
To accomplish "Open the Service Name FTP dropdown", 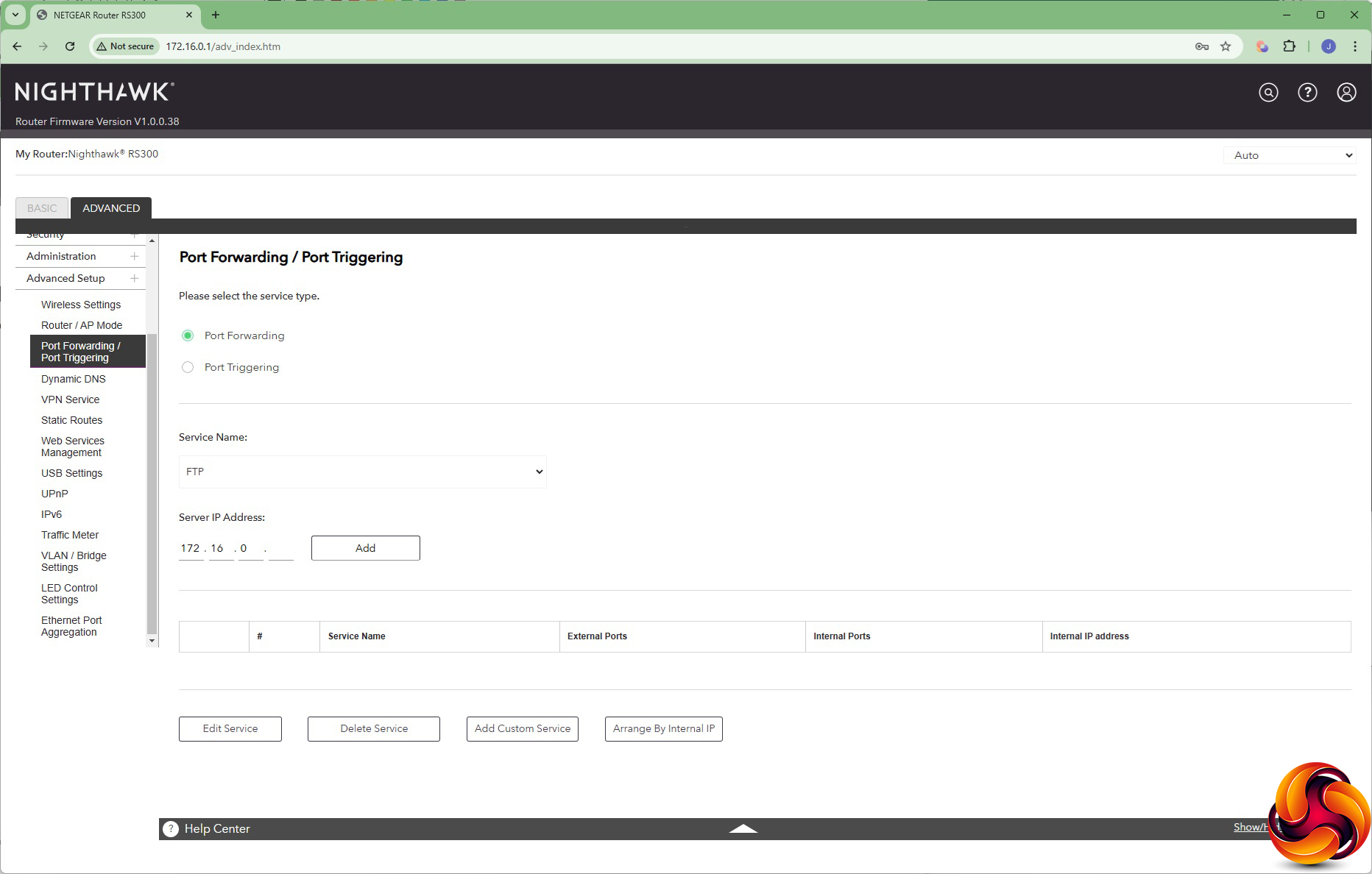I will click(363, 472).
